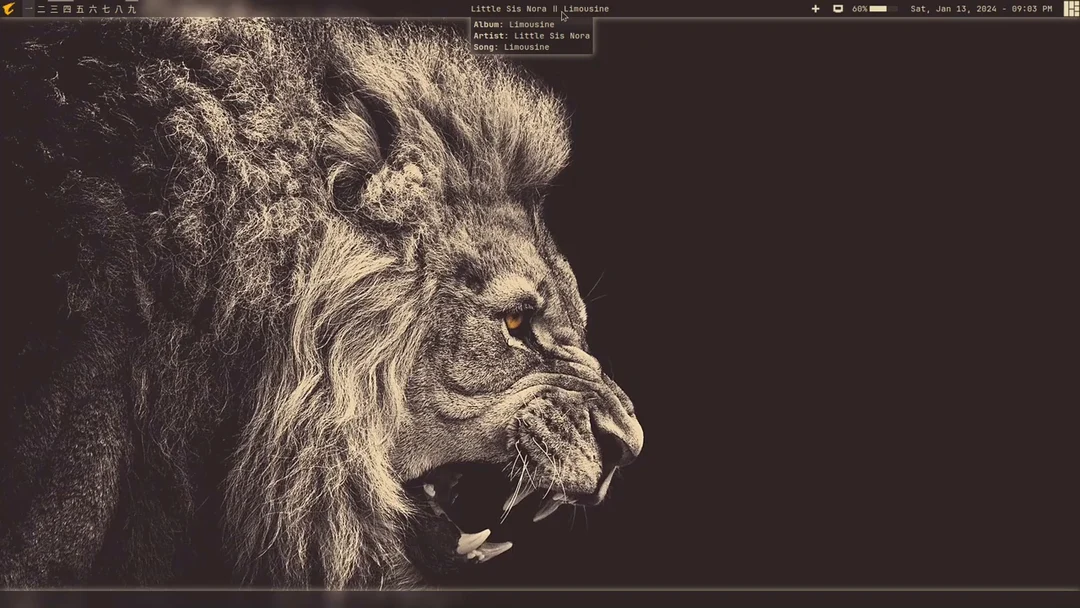Click the grid layout icon at the far right
The image size is (1080, 608).
pos(1070,8)
